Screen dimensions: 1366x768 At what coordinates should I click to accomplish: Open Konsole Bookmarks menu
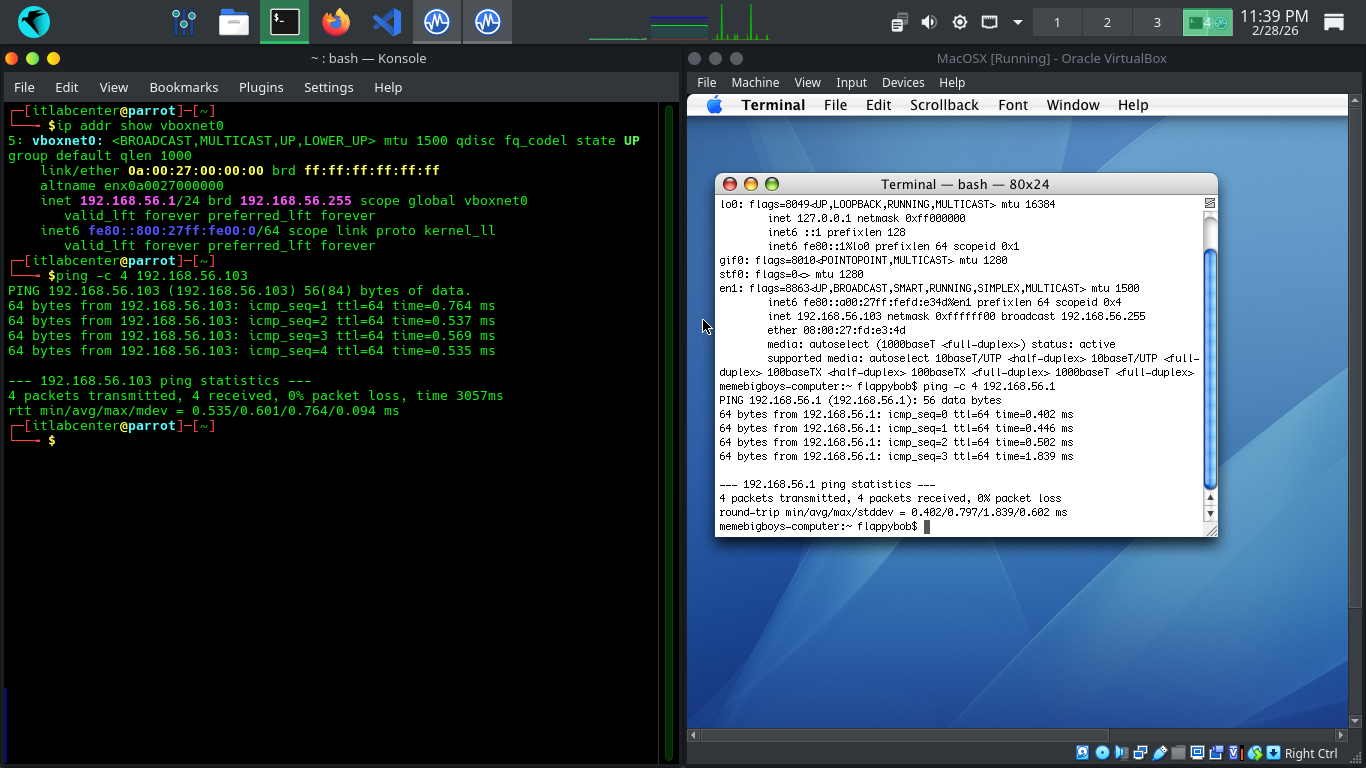[183, 87]
